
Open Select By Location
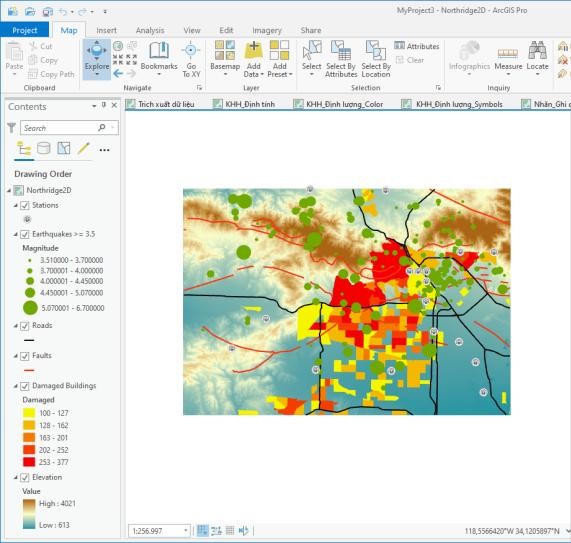[x=376, y=59]
